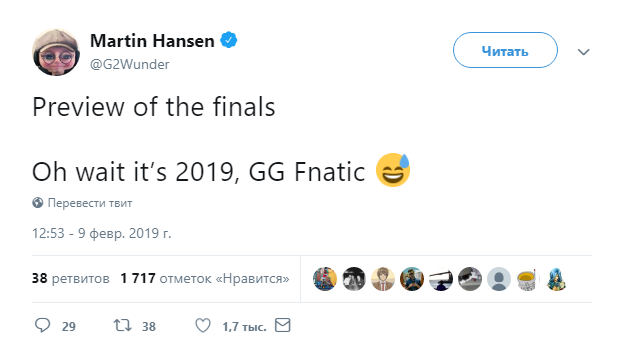The image size is (629, 362).
Task: Click the last blue-haired liker avatar
Action: 556,279
